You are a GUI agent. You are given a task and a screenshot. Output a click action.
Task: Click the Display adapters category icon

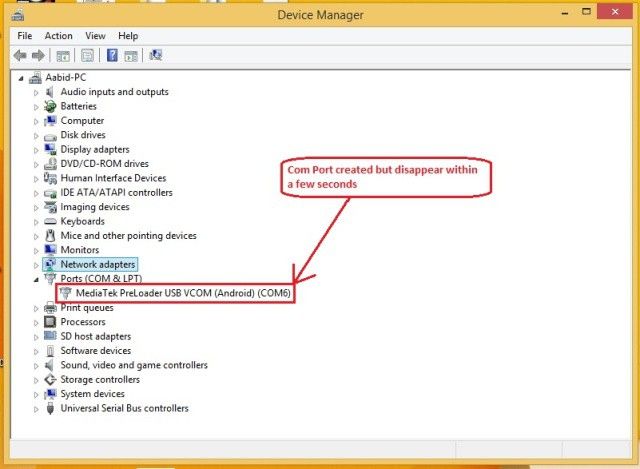point(50,149)
